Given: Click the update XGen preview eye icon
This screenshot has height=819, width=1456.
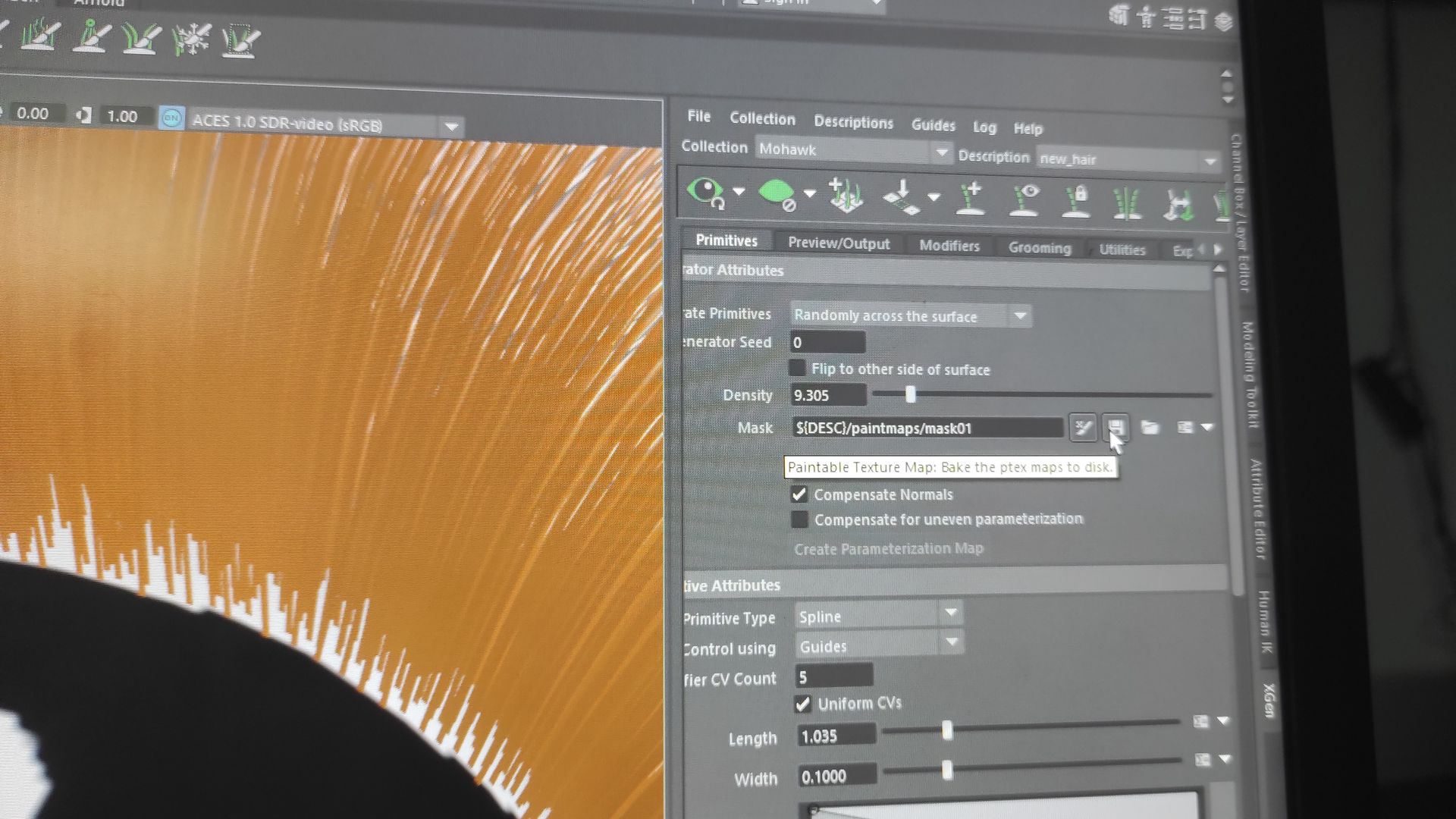Looking at the screenshot, I should pos(705,192).
